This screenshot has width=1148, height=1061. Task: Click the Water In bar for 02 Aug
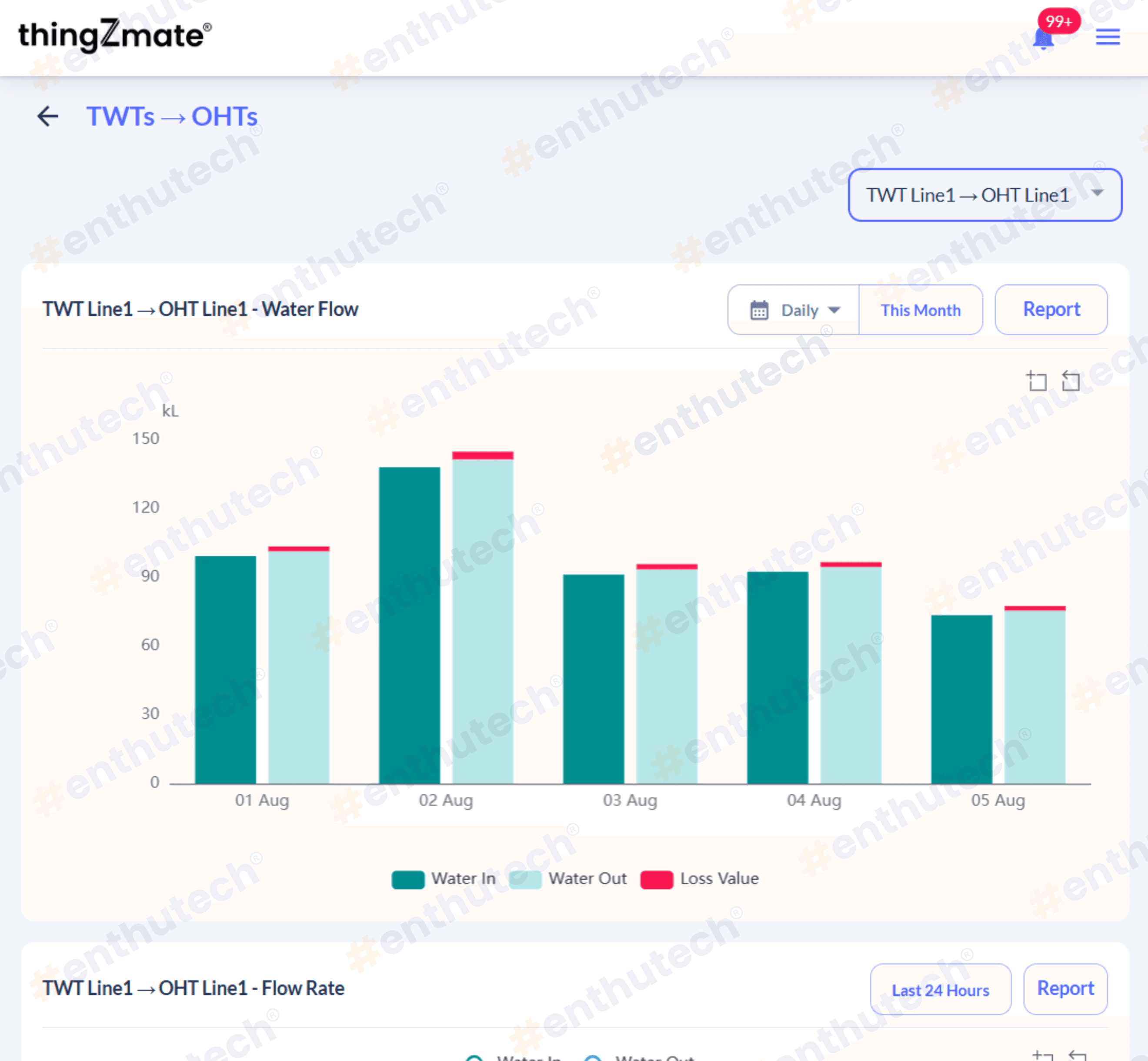410,626
